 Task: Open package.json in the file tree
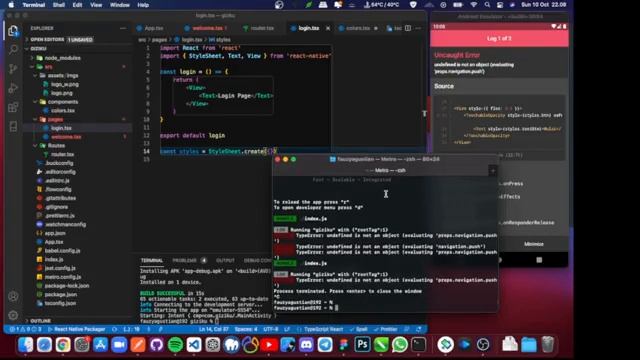coord(60,294)
